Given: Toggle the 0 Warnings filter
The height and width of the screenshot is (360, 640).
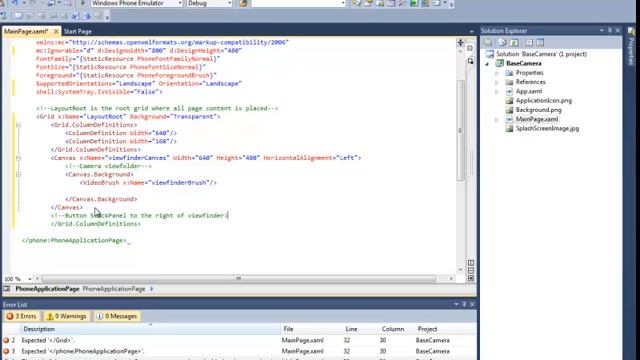Looking at the screenshot, I should click(x=66, y=316).
